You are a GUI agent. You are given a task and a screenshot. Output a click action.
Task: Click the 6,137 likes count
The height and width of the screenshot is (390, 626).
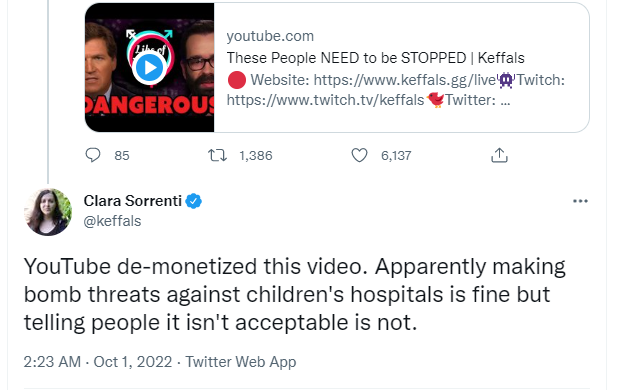(396, 155)
